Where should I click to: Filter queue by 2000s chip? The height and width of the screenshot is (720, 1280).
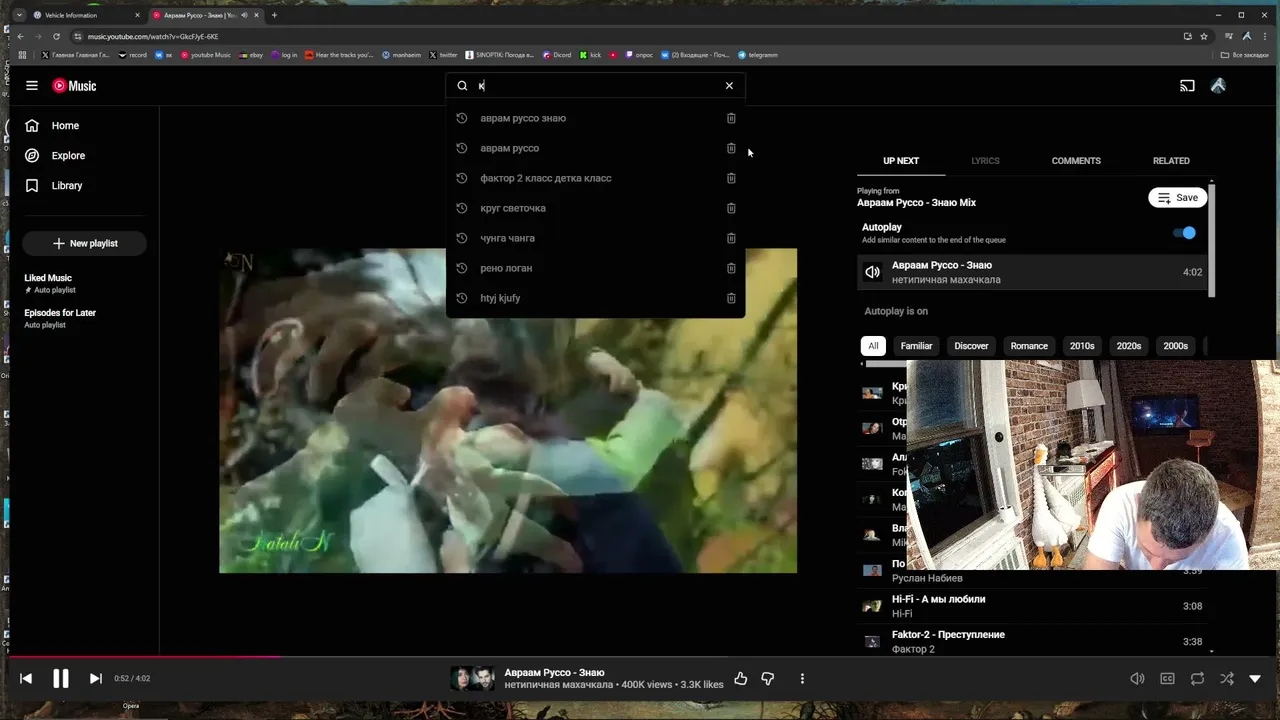1175,346
